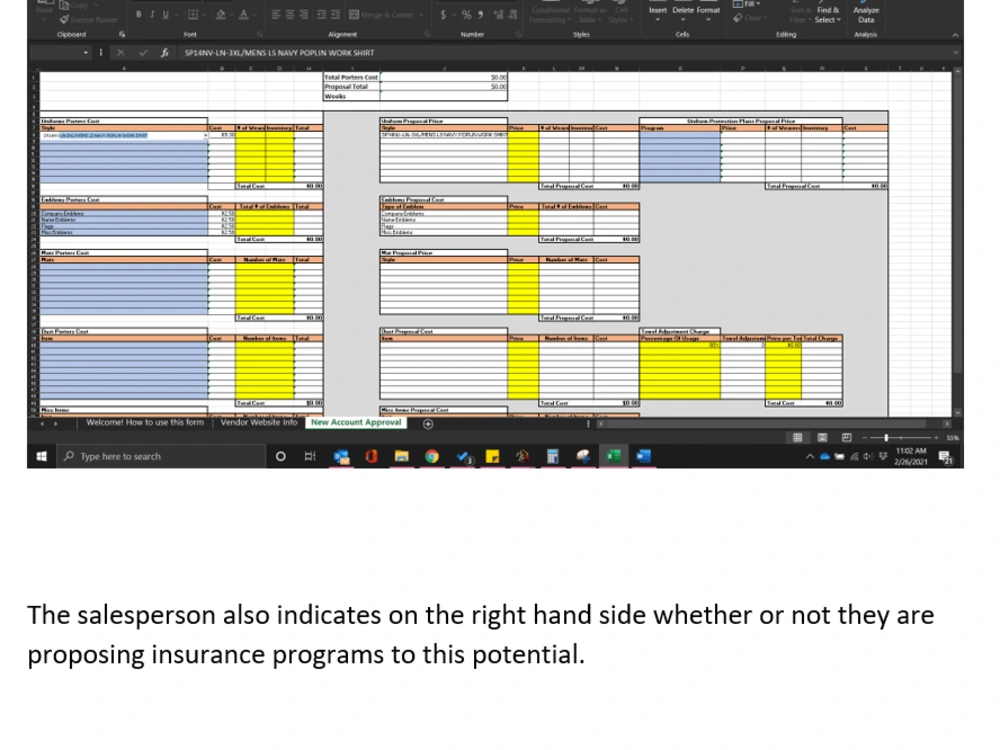Click Analyze Data button
The image size is (1000, 750).
coord(866,14)
